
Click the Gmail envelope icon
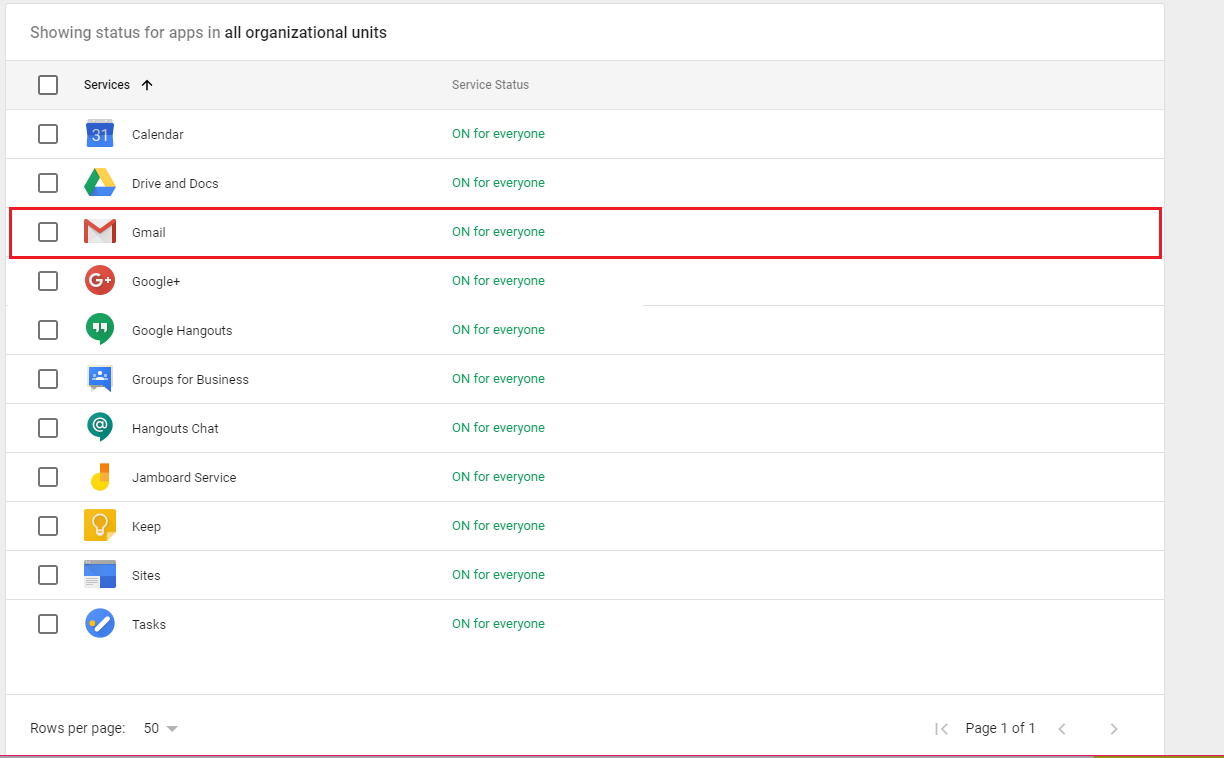pyautogui.click(x=100, y=232)
